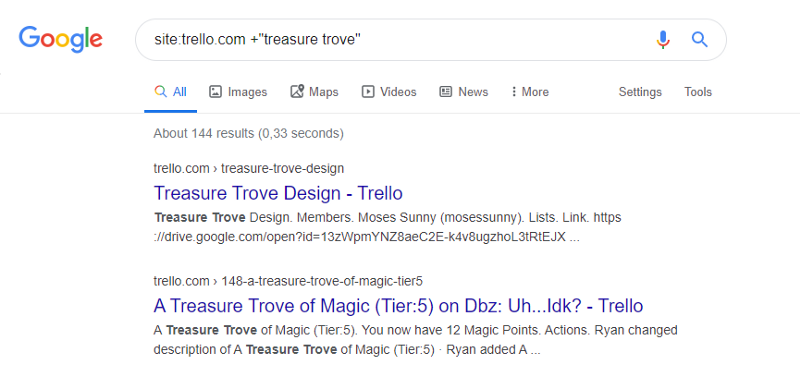Click the Google logo
Image resolution: width=800 pixels, height=388 pixels.
pyautogui.click(x=61, y=39)
